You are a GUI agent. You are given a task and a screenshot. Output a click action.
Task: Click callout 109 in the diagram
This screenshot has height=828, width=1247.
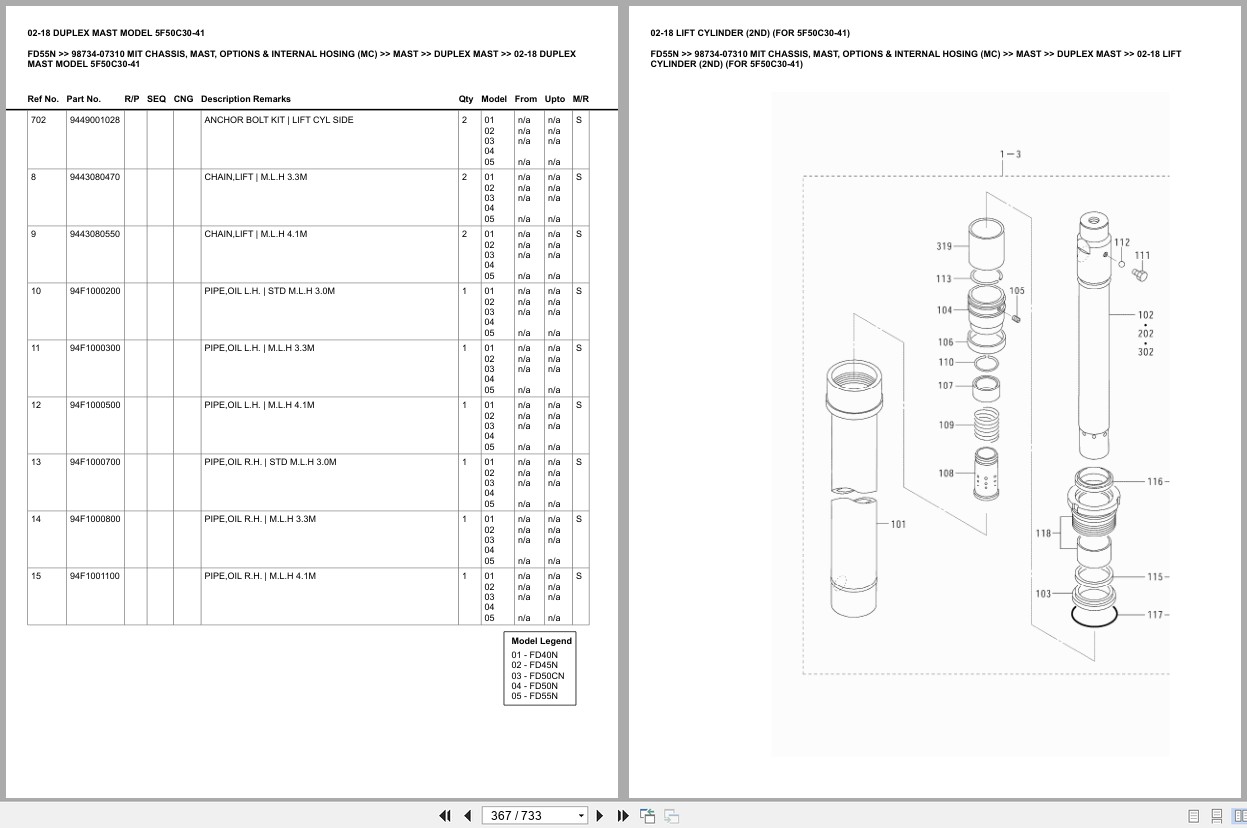click(946, 425)
